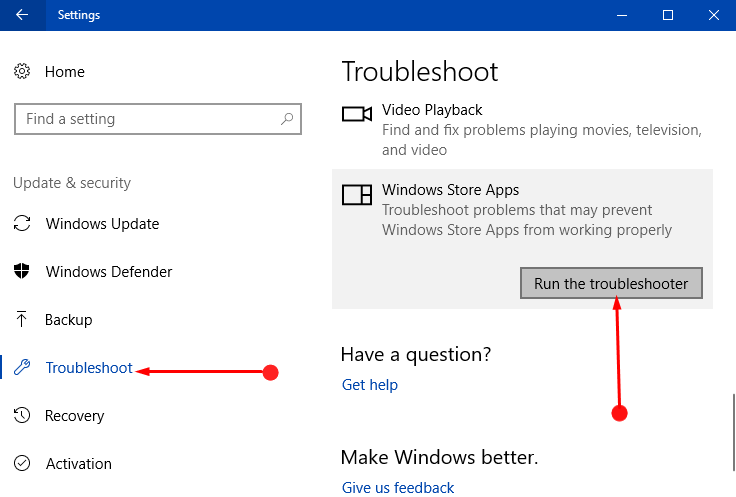Click the Video Playback camera icon
Screen dimensions: 736x497
357,114
